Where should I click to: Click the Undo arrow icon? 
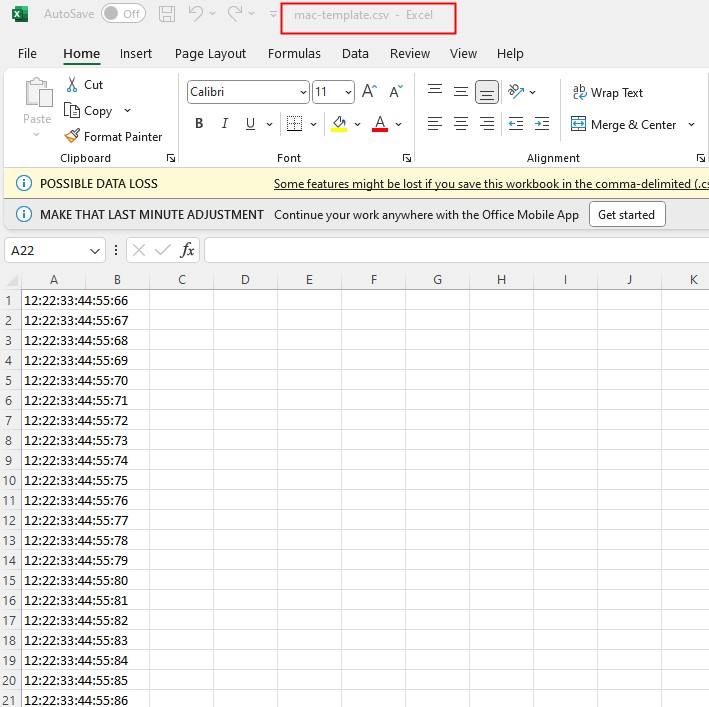[196, 14]
